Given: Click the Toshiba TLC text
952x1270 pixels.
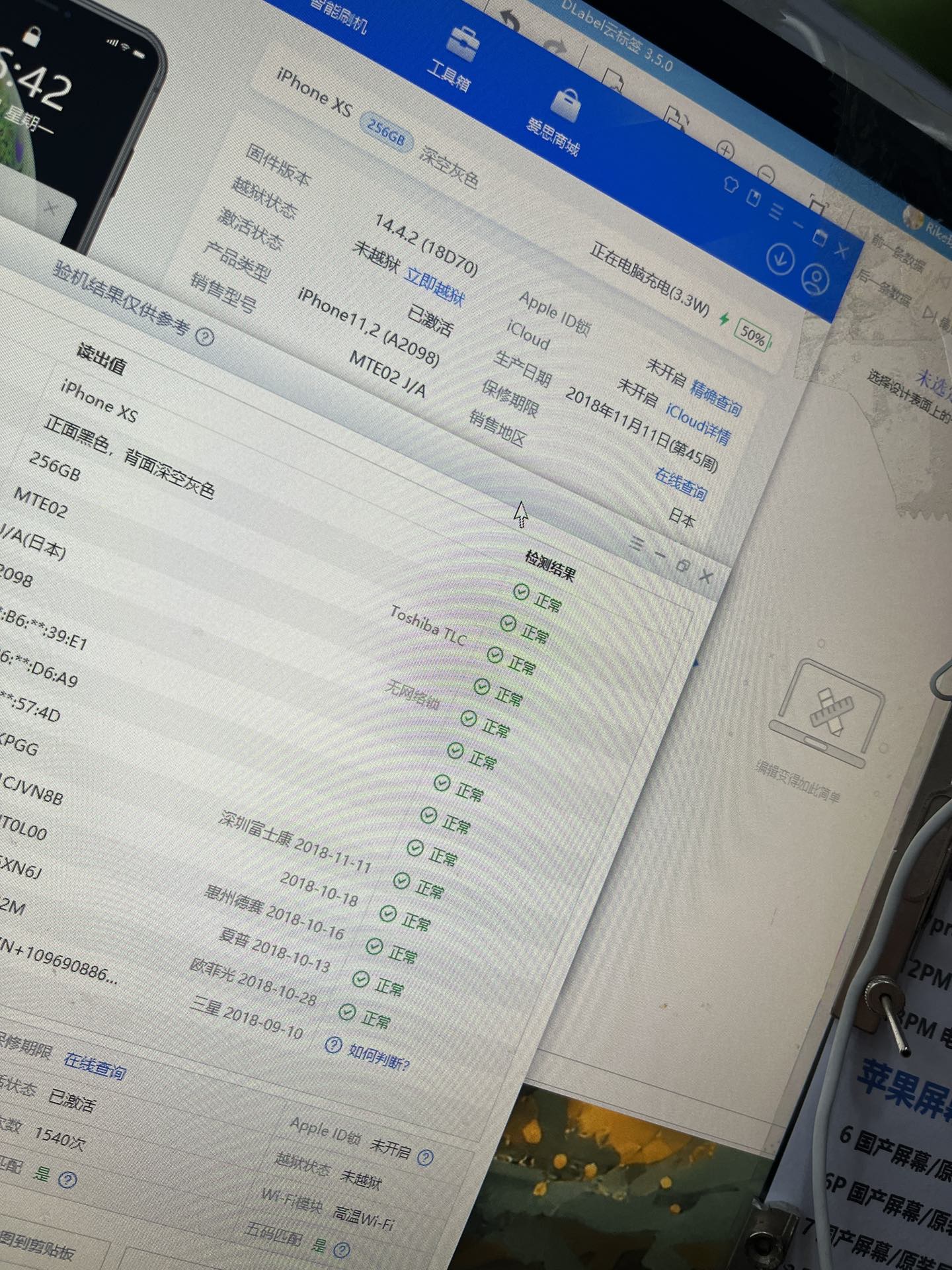Looking at the screenshot, I should tap(428, 625).
